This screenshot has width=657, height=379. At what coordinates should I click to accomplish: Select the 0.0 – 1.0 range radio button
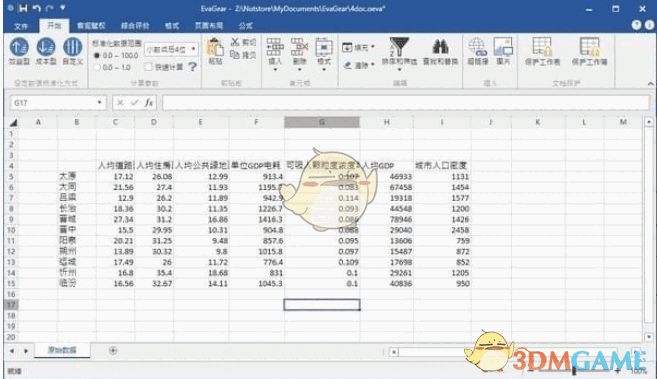pos(97,67)
